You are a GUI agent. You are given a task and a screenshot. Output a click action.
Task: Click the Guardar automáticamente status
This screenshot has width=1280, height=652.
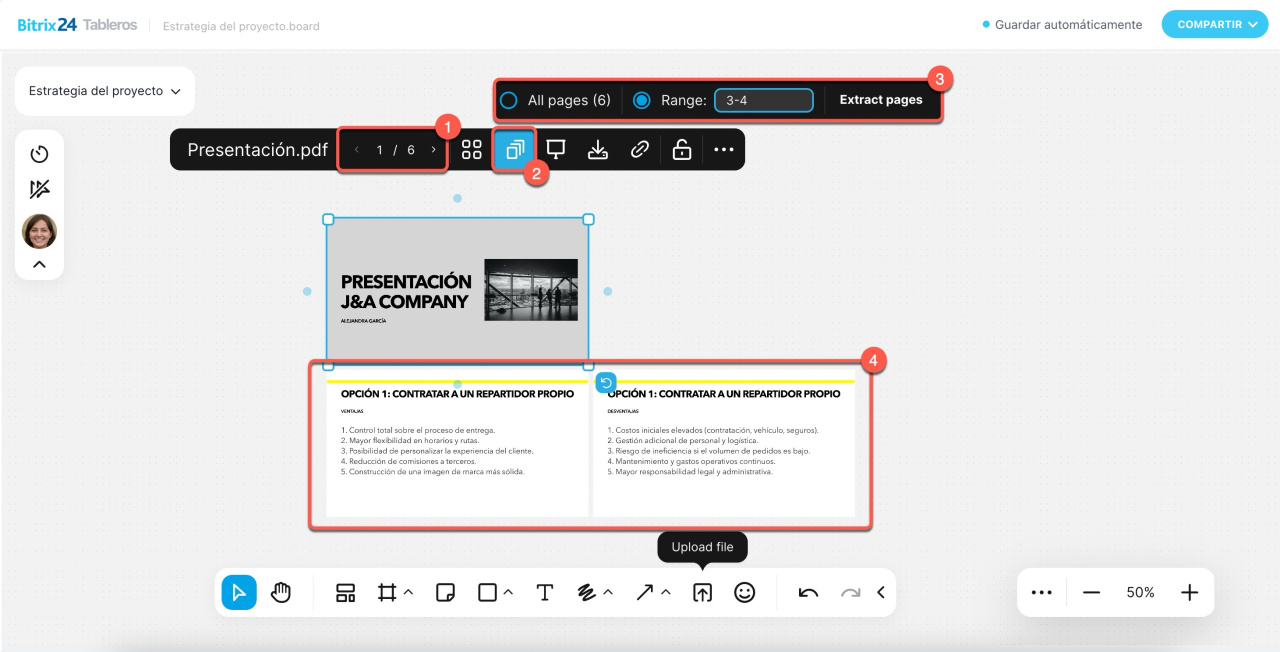[1062, 25]
